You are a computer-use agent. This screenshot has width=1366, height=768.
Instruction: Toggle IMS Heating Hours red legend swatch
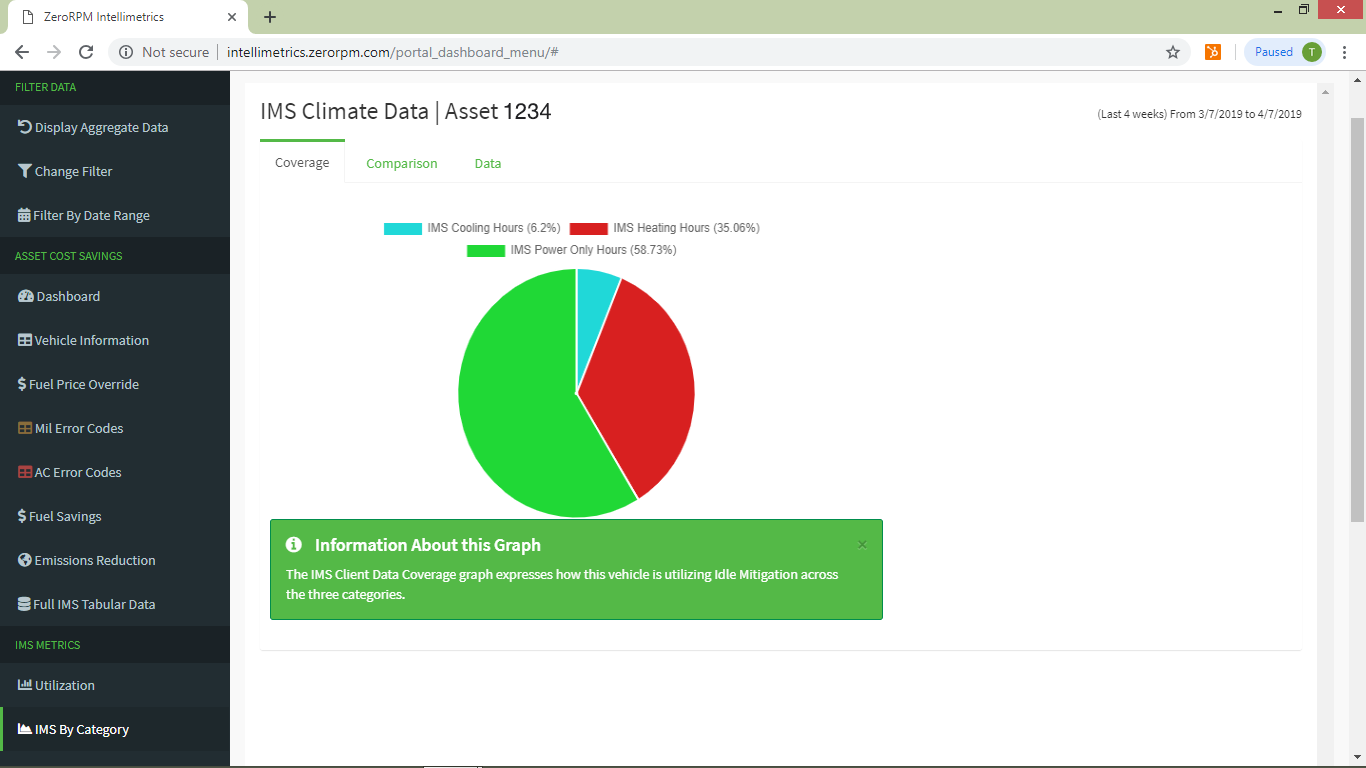(x=589, y=228)
